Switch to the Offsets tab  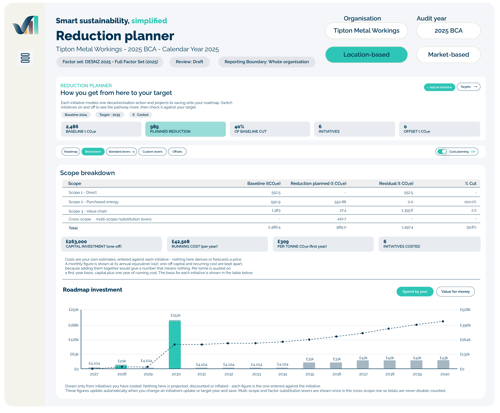click(x=177, y=152)
